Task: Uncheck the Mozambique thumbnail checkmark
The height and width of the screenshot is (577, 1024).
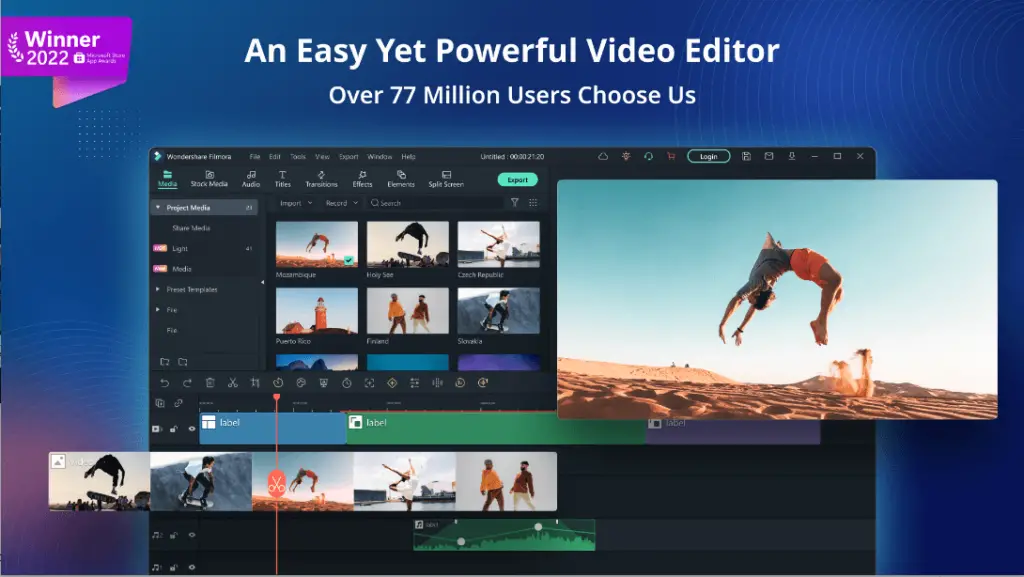Action: (349, 260)
